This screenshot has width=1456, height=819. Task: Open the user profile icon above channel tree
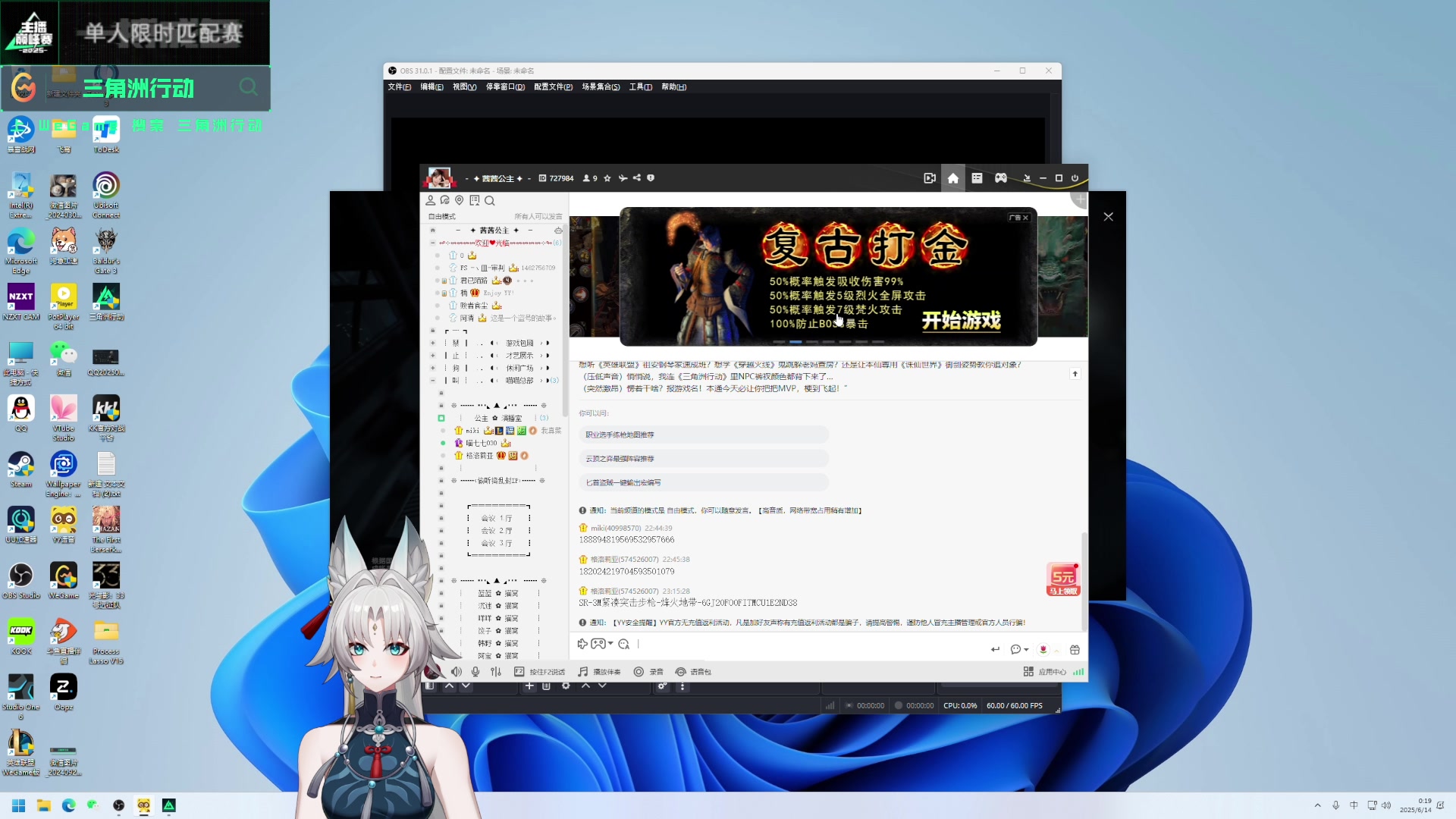(430, 200)
